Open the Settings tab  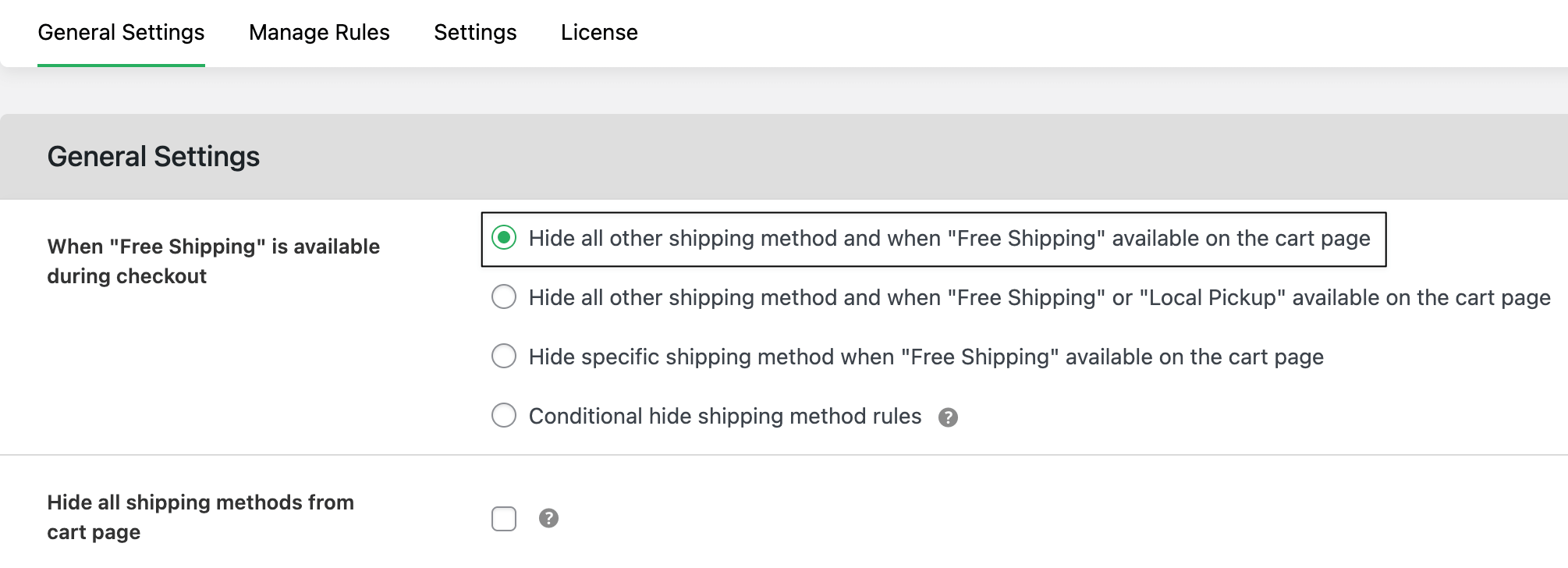(x=474, y=32)
